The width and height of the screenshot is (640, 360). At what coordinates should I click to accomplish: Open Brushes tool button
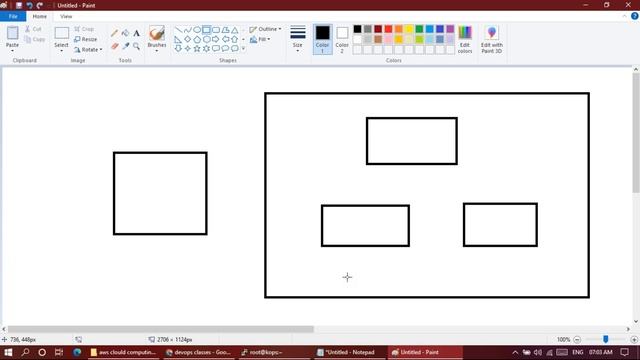pos(157,37)
